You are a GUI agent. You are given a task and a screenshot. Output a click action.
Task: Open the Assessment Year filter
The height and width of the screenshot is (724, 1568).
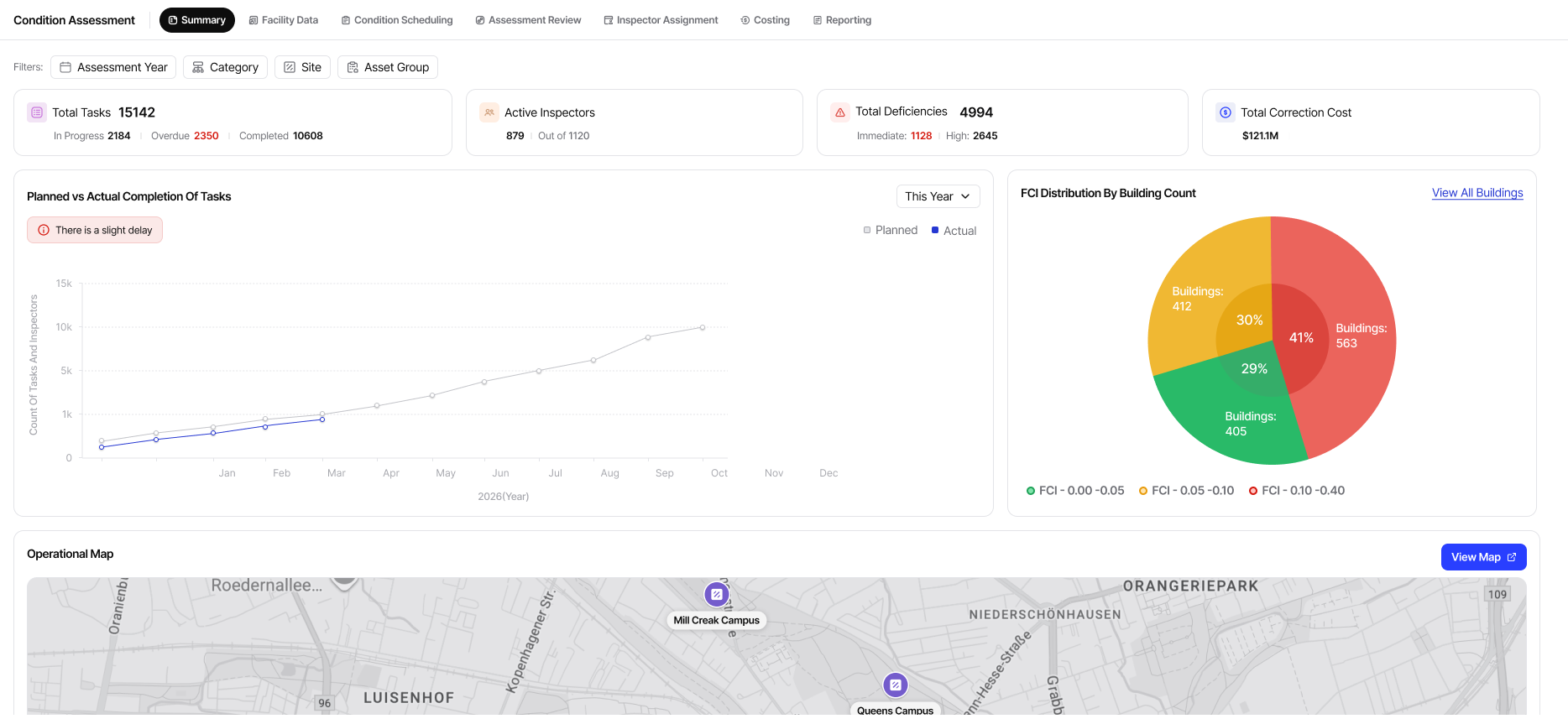pos(113,67)
